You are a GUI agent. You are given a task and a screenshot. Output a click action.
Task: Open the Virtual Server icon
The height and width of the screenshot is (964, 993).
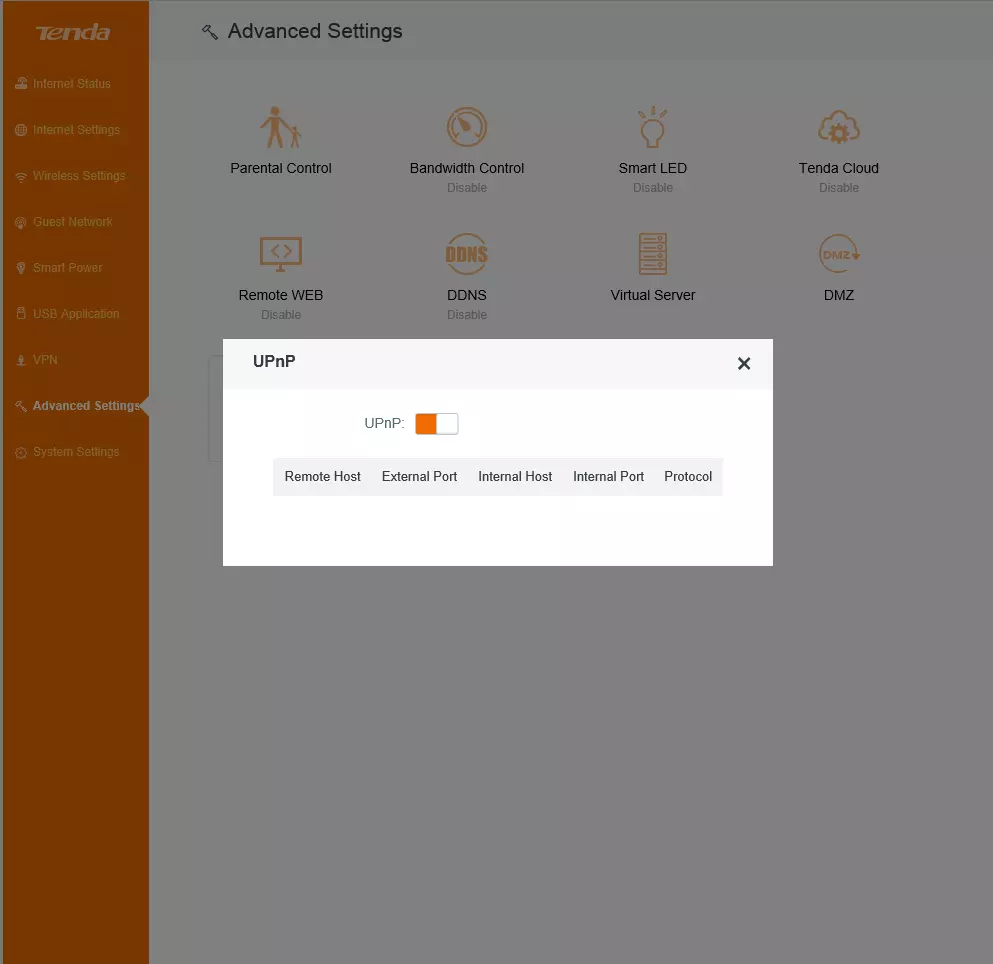(x=652, y=254)
